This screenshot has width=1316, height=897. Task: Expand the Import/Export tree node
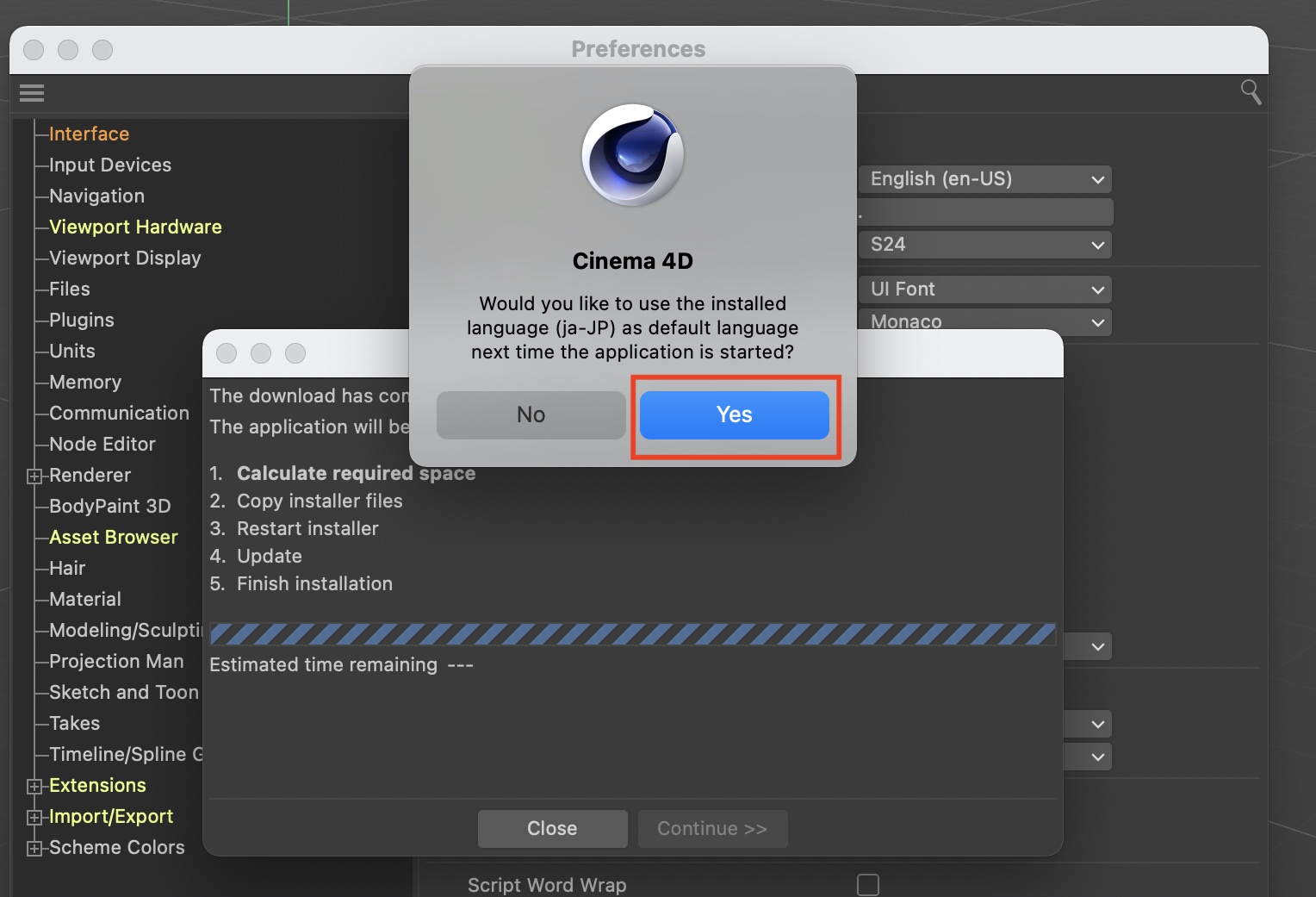tap(34, 817)
